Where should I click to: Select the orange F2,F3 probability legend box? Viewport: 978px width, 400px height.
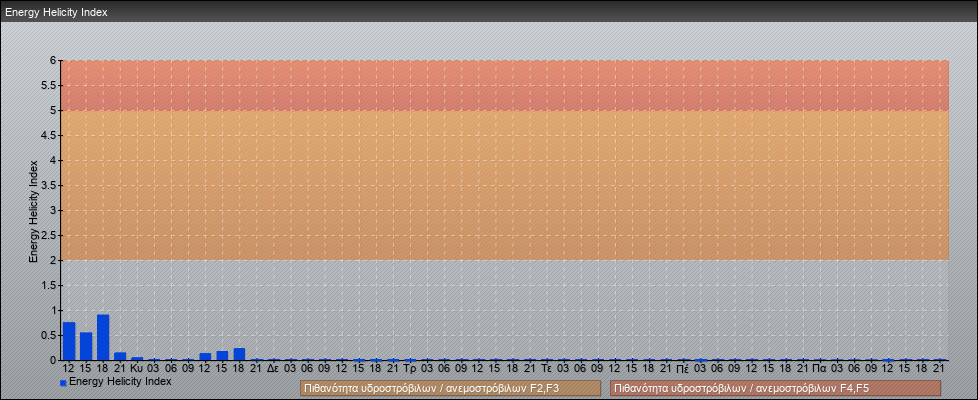(450, 388)
